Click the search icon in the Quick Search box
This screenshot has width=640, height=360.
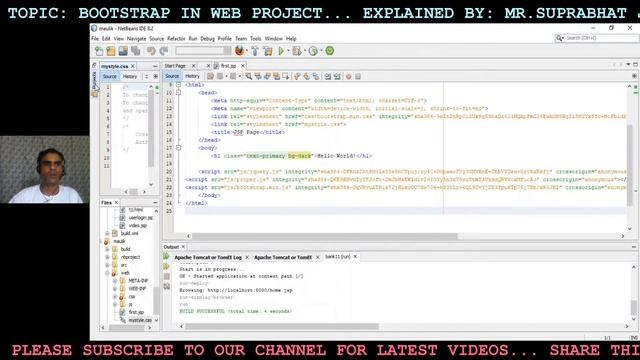tap(559, 38)
